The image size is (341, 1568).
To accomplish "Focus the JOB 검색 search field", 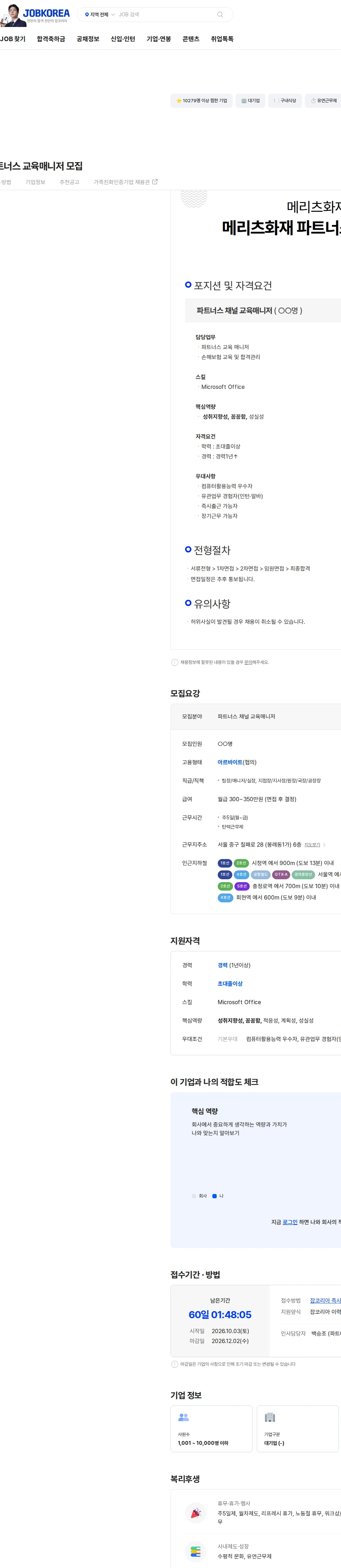I will [x=164, y=15].
